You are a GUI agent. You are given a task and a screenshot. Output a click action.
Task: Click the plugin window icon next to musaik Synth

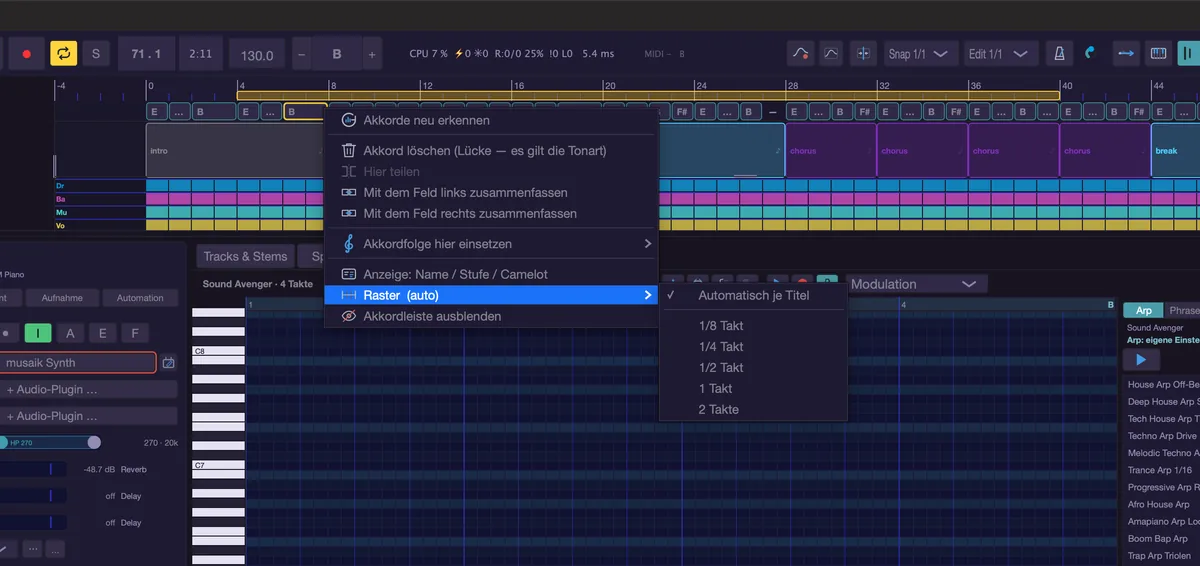click(169, 363)
